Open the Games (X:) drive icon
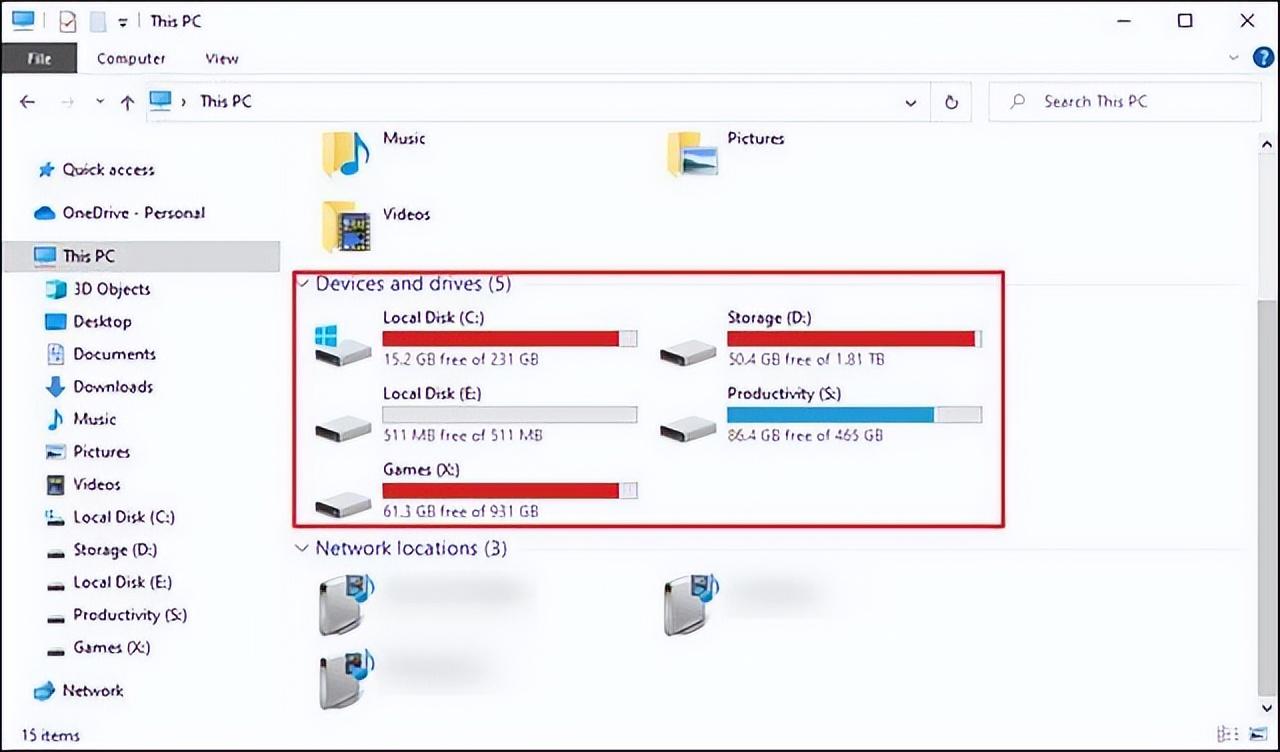This screenshot has width=1280, height=752. [x=342, y=502]
